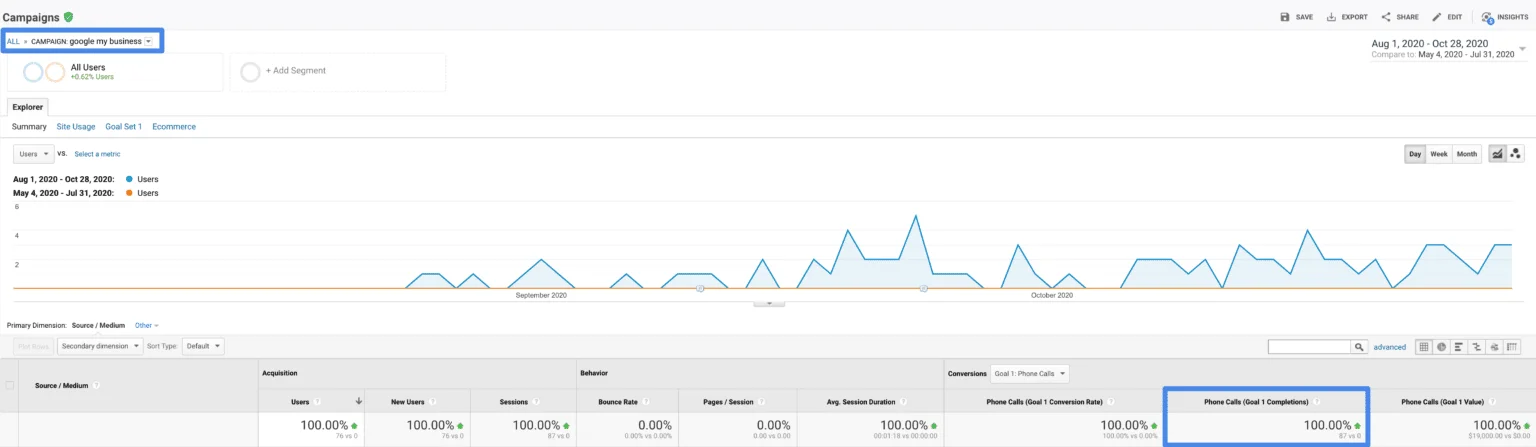Focus the table search input field
The height and width of the screenshot is (447, 1536).
pos(1310,347)
